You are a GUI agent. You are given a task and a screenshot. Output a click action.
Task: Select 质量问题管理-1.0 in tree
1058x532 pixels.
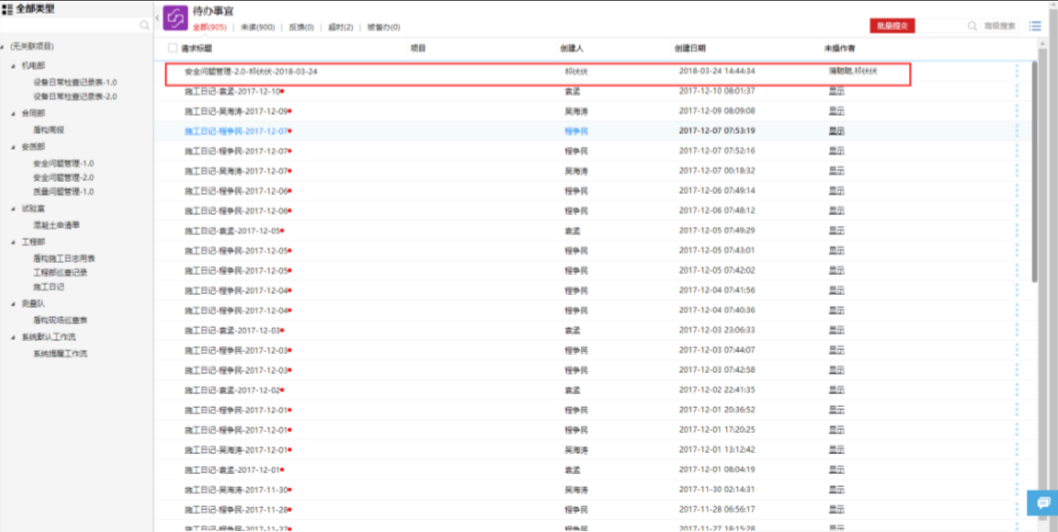[x=63, y=192]
